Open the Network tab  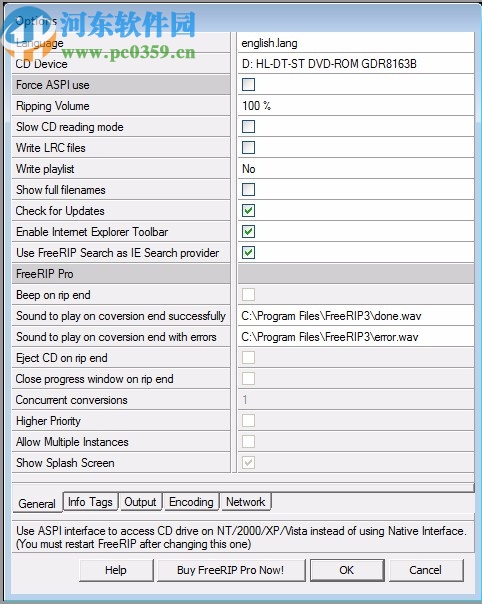[x=246, y=502]
